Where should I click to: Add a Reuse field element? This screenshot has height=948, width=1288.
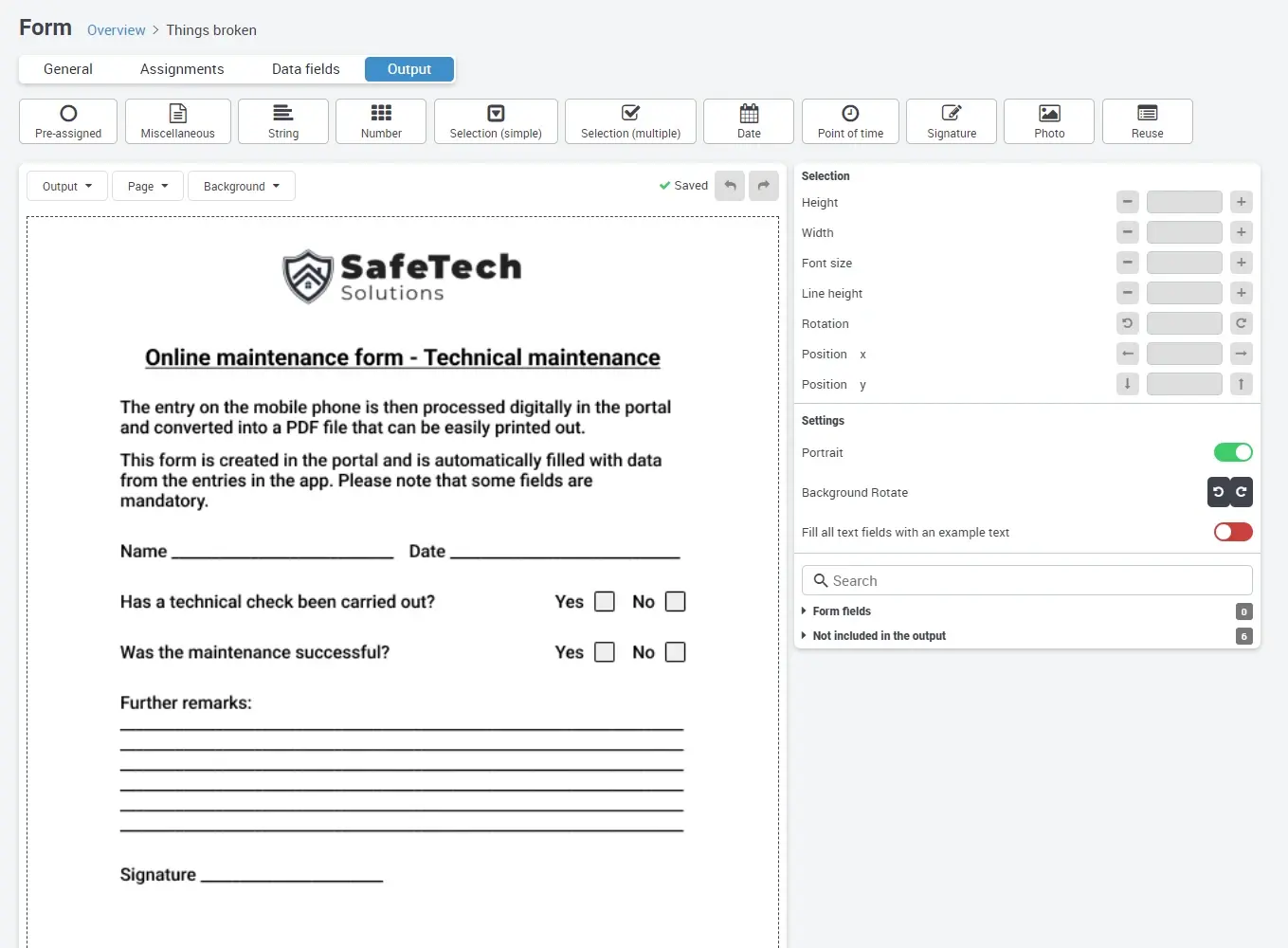point(1147,121)
